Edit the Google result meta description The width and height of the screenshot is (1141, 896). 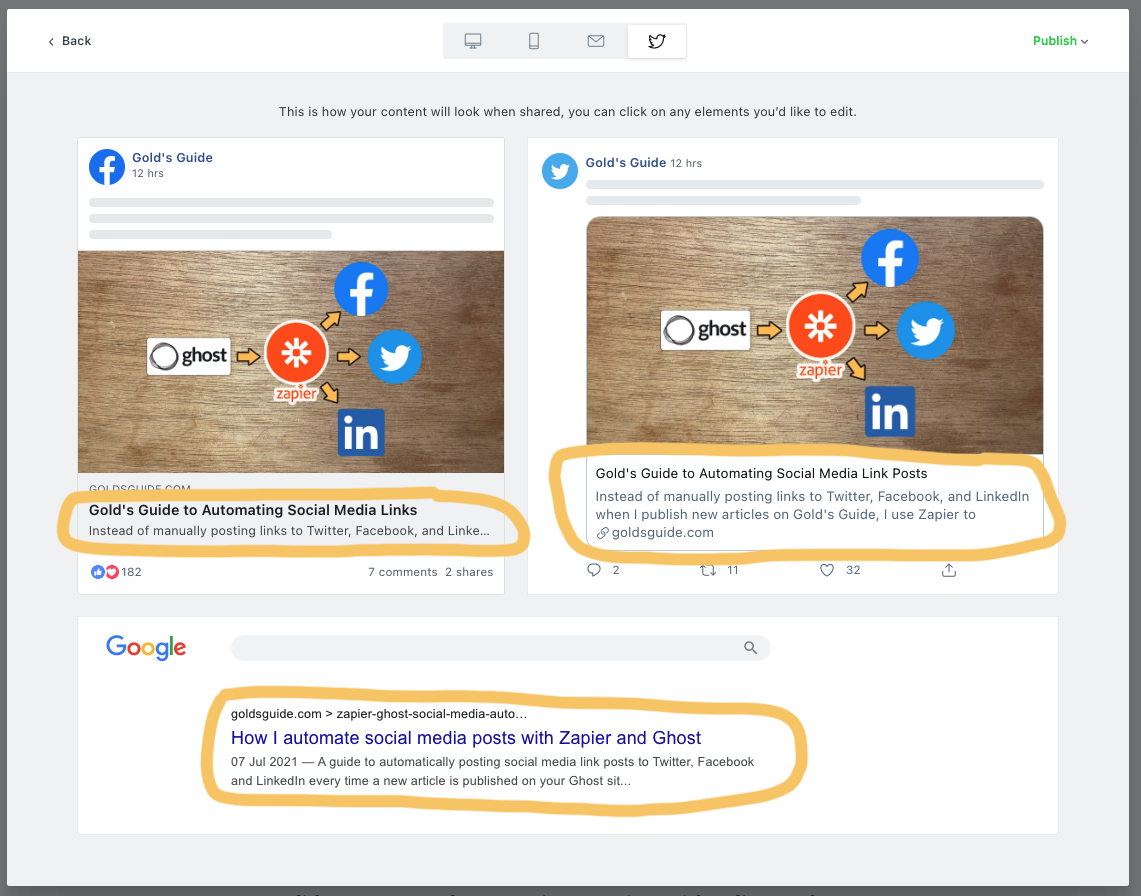point(493,771)
